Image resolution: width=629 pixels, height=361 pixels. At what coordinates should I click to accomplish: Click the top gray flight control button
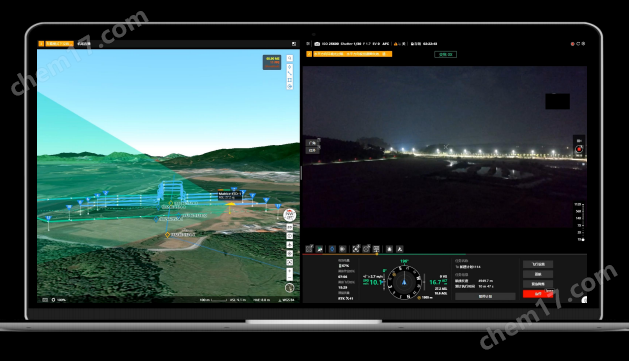pos(538,264)
